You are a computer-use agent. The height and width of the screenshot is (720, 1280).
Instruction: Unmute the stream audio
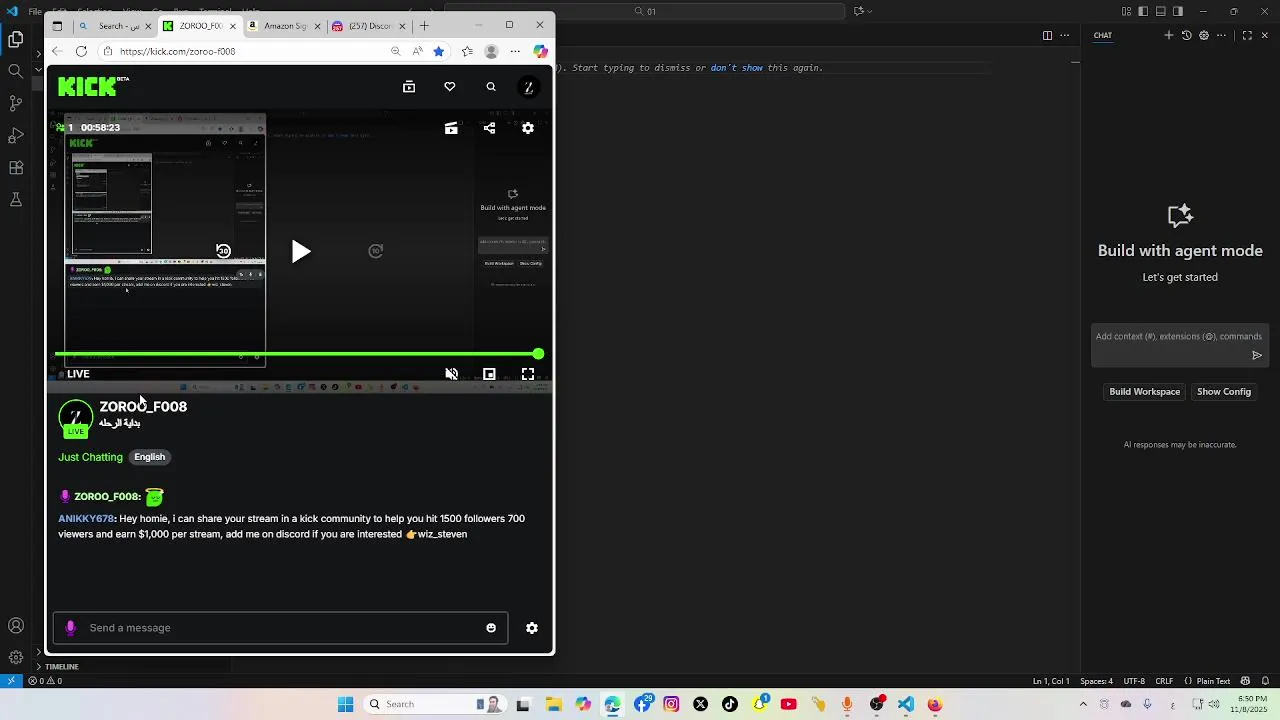451,374
